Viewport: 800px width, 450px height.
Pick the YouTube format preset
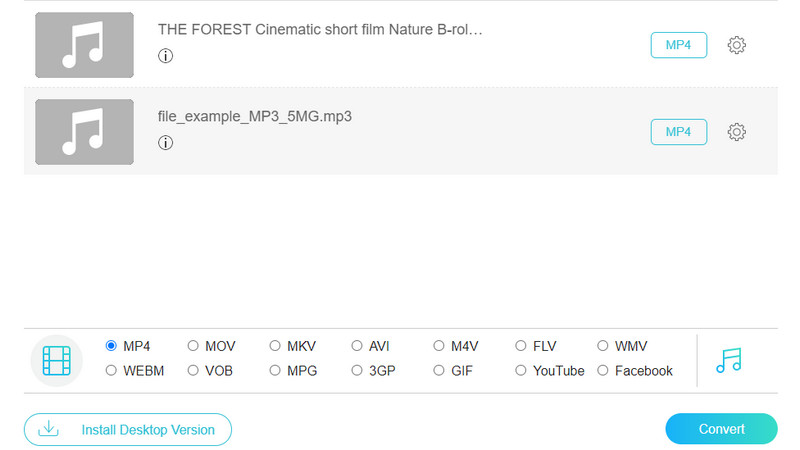click(521, 370)
